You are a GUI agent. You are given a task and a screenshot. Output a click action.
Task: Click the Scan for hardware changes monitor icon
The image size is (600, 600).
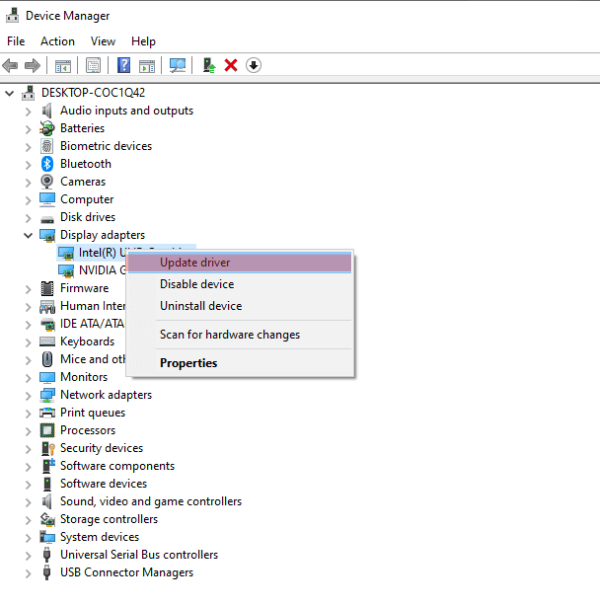pos(178,65)
